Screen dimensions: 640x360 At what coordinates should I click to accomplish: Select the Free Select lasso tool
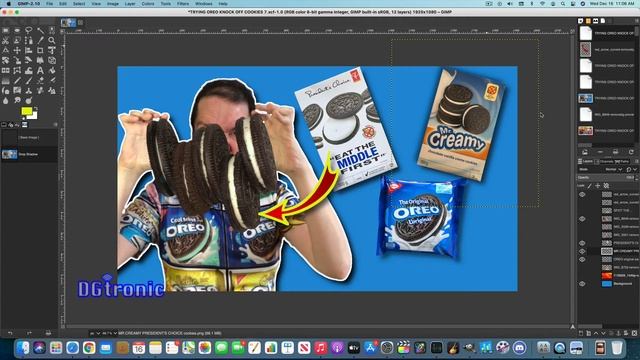click(x=29, y=30)
